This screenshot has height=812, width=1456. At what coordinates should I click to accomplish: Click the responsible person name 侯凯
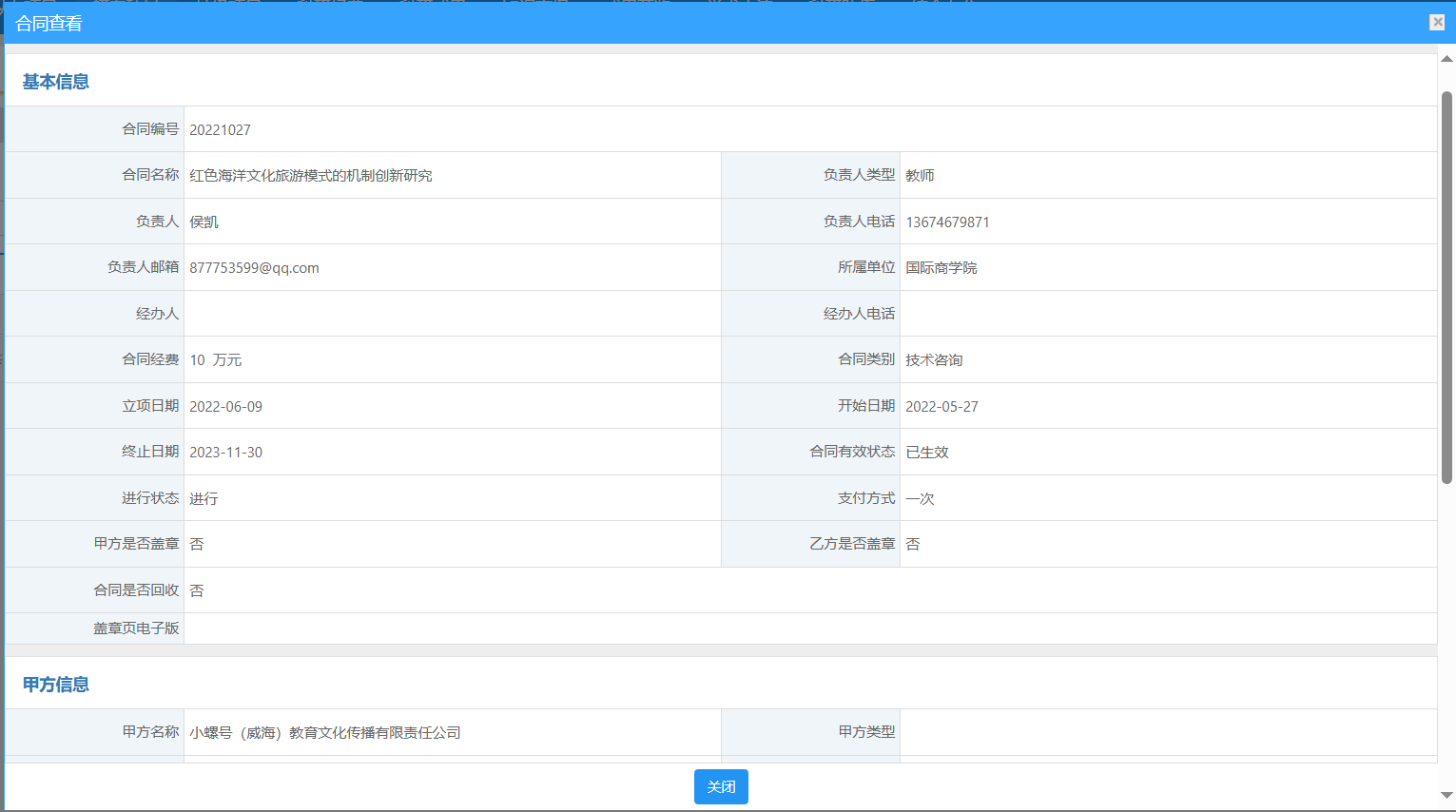(204, 222)
